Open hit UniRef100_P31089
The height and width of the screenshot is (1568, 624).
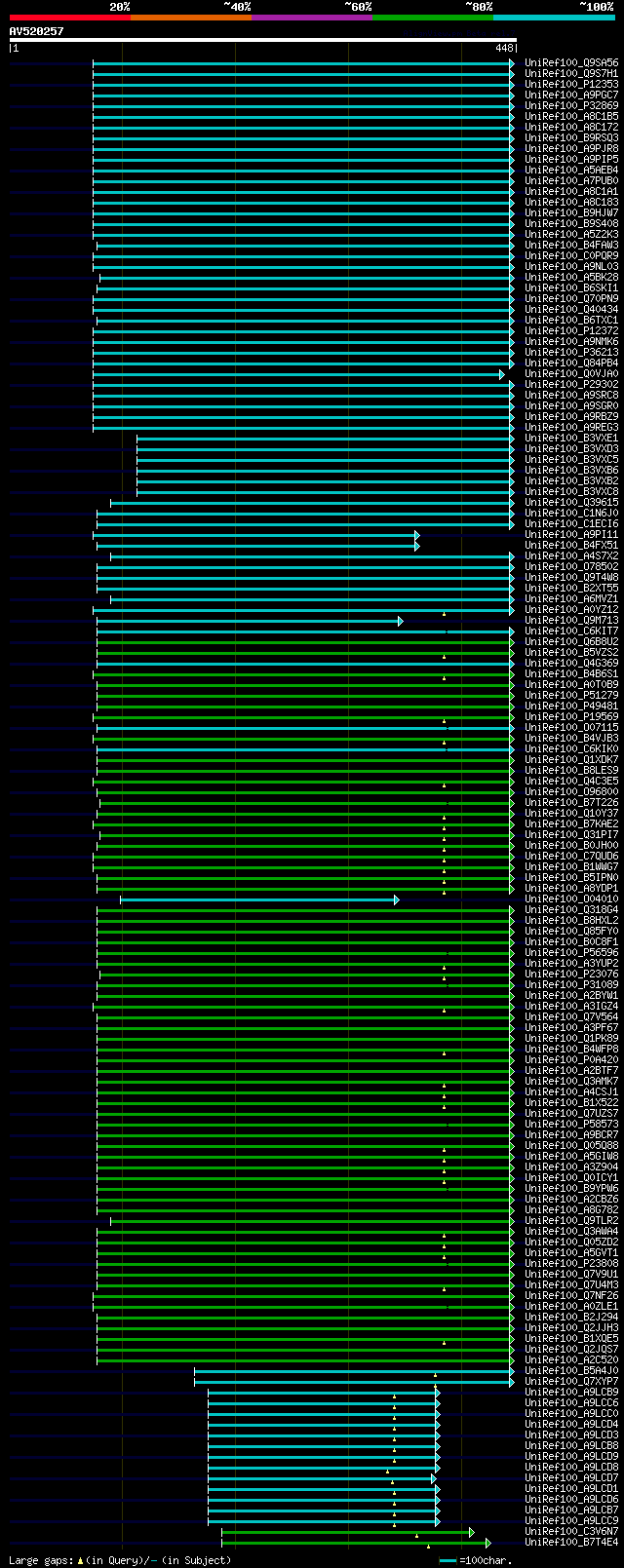tap(571, 984)
